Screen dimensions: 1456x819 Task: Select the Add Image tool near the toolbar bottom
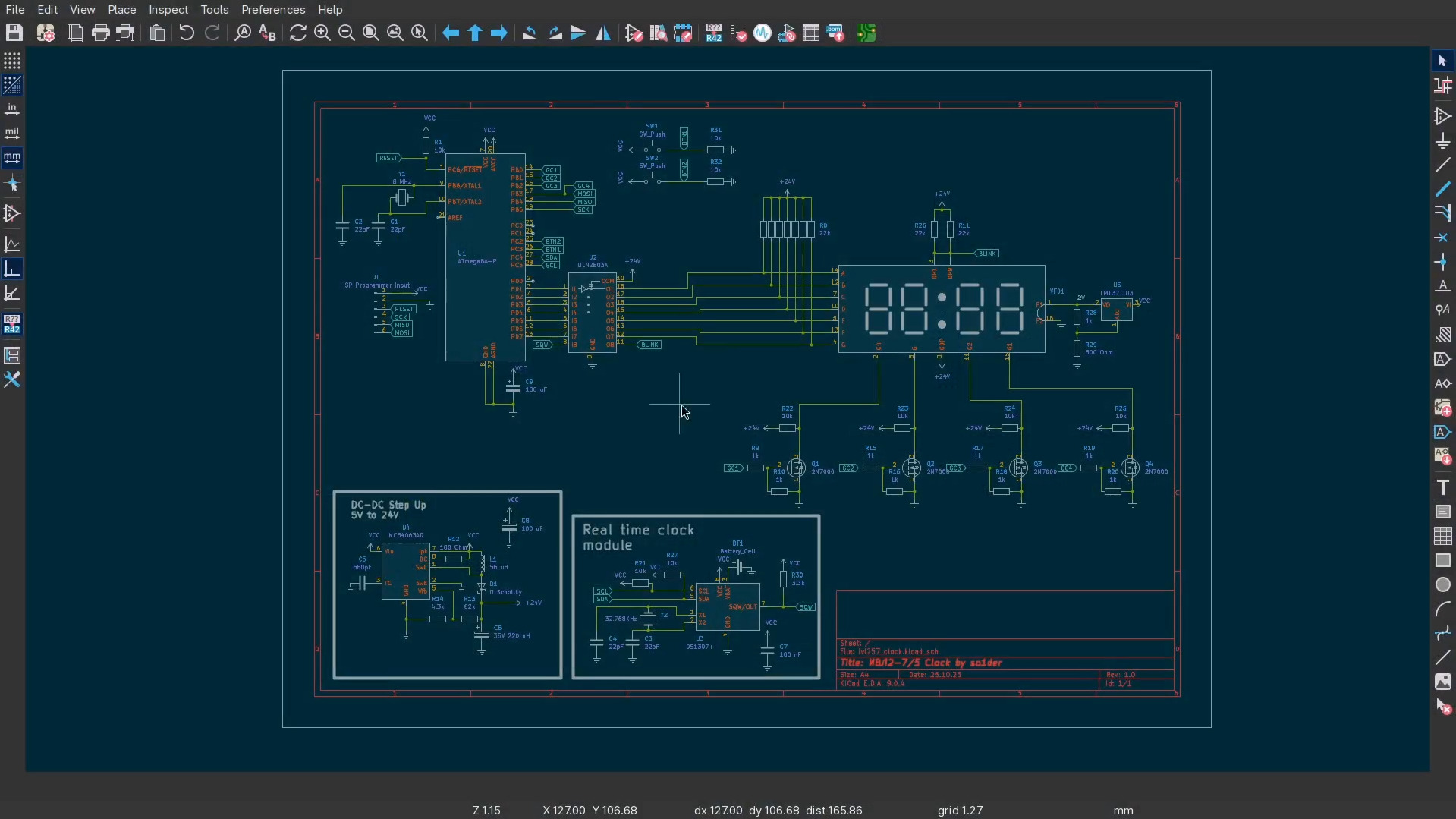(x=1442, y=682)
